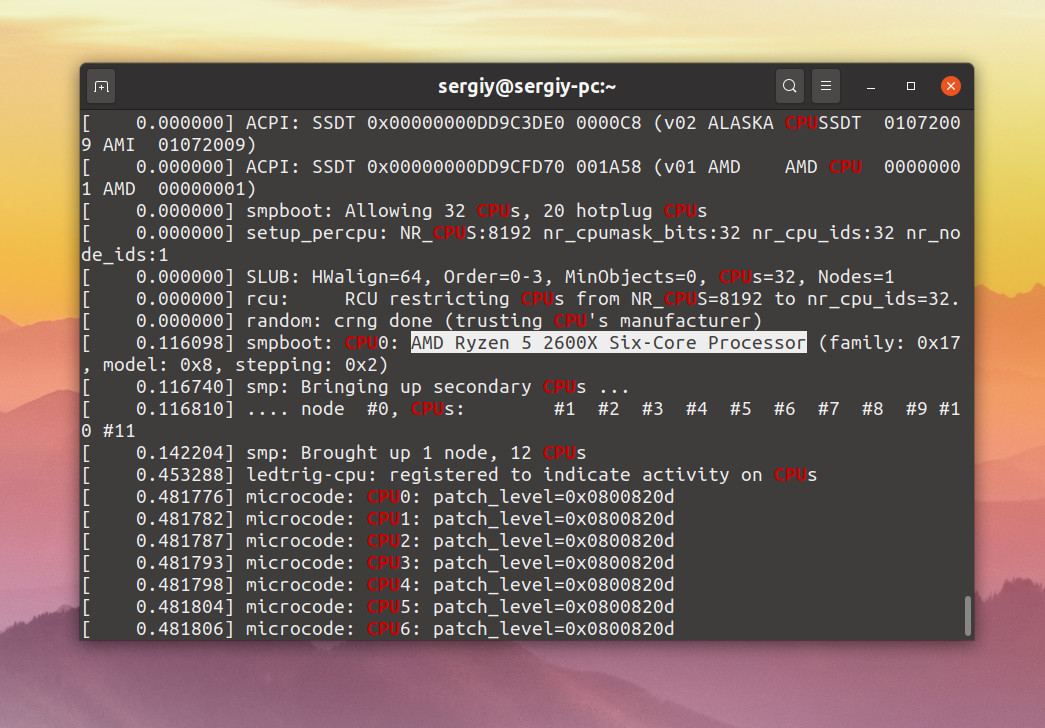
Task: Click the random: crng done line
Action: [422, 321]
